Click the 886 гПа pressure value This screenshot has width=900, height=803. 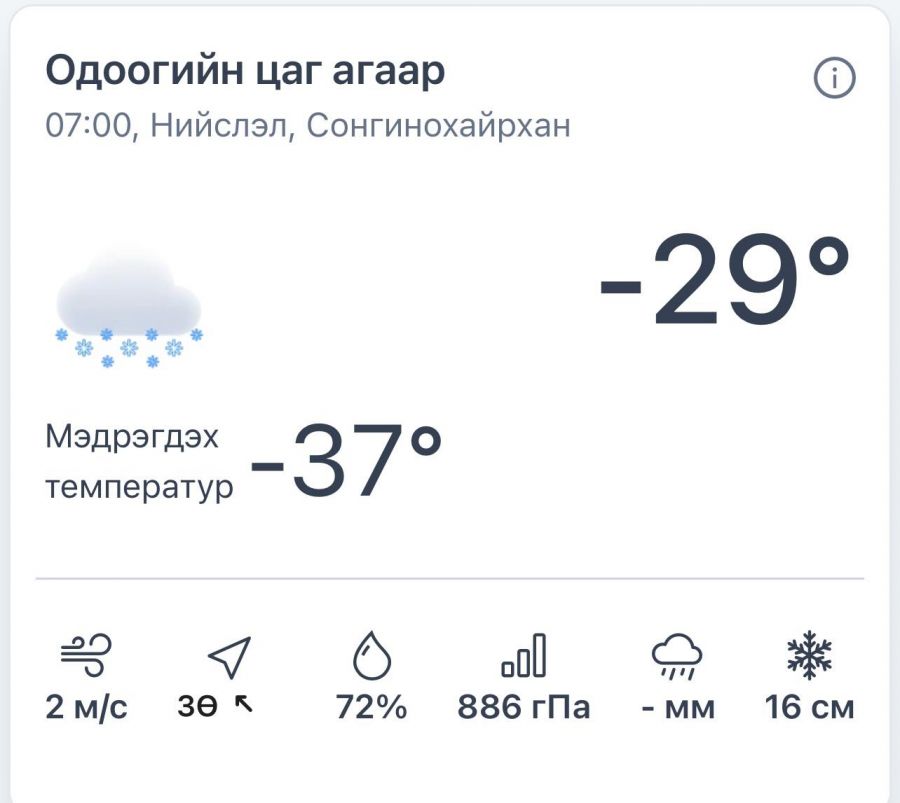523,707
